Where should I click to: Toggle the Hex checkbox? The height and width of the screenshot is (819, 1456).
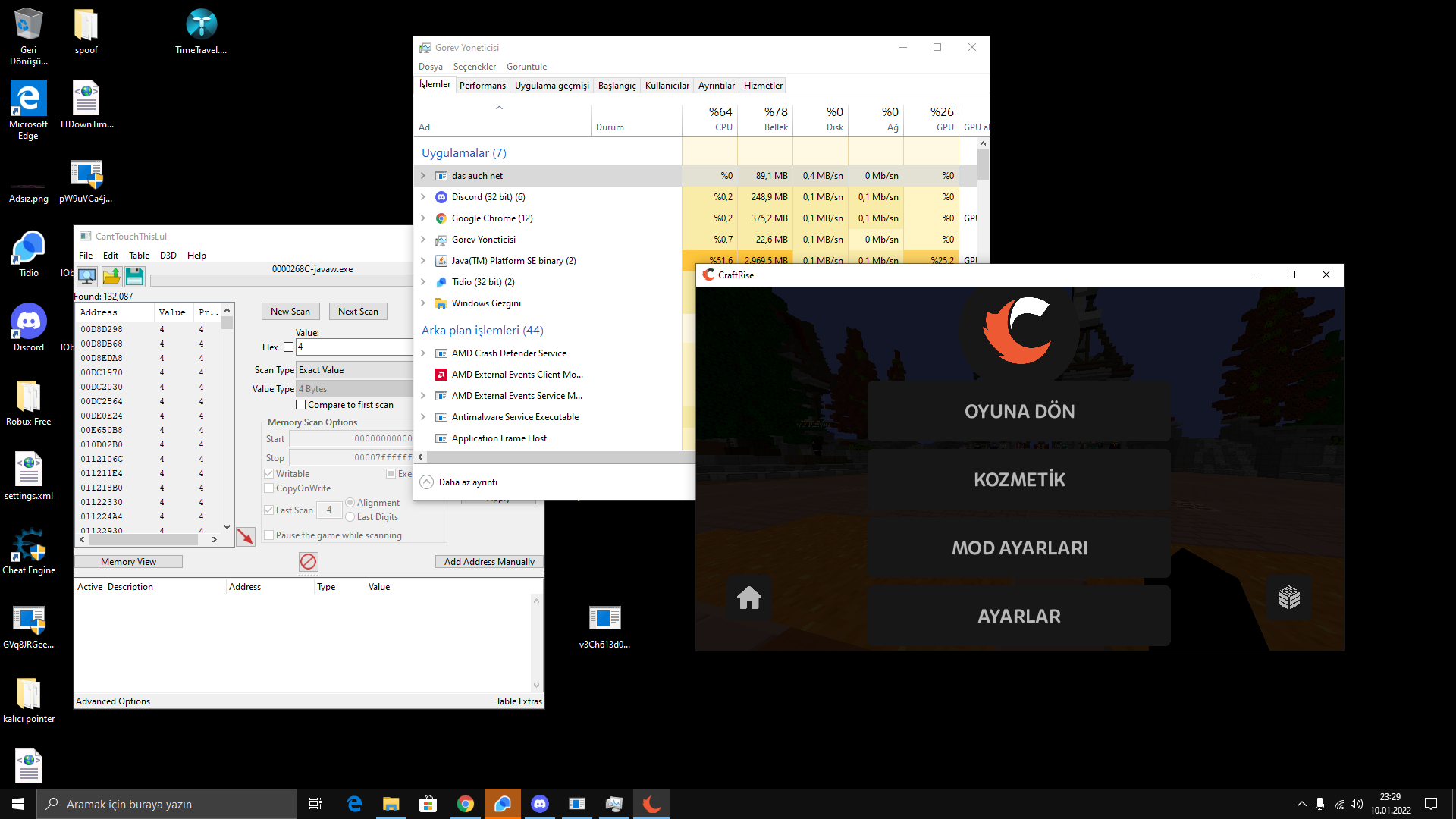tap(288, 347)
